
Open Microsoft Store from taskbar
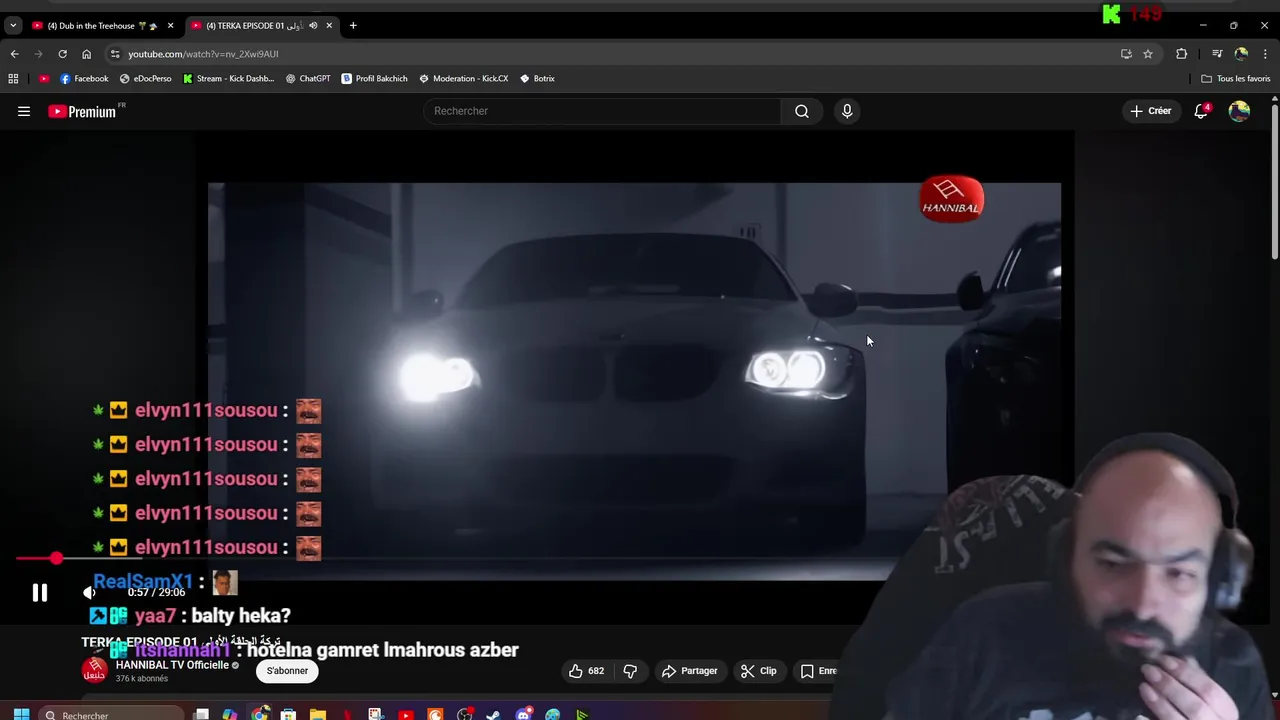coord(288,715)
